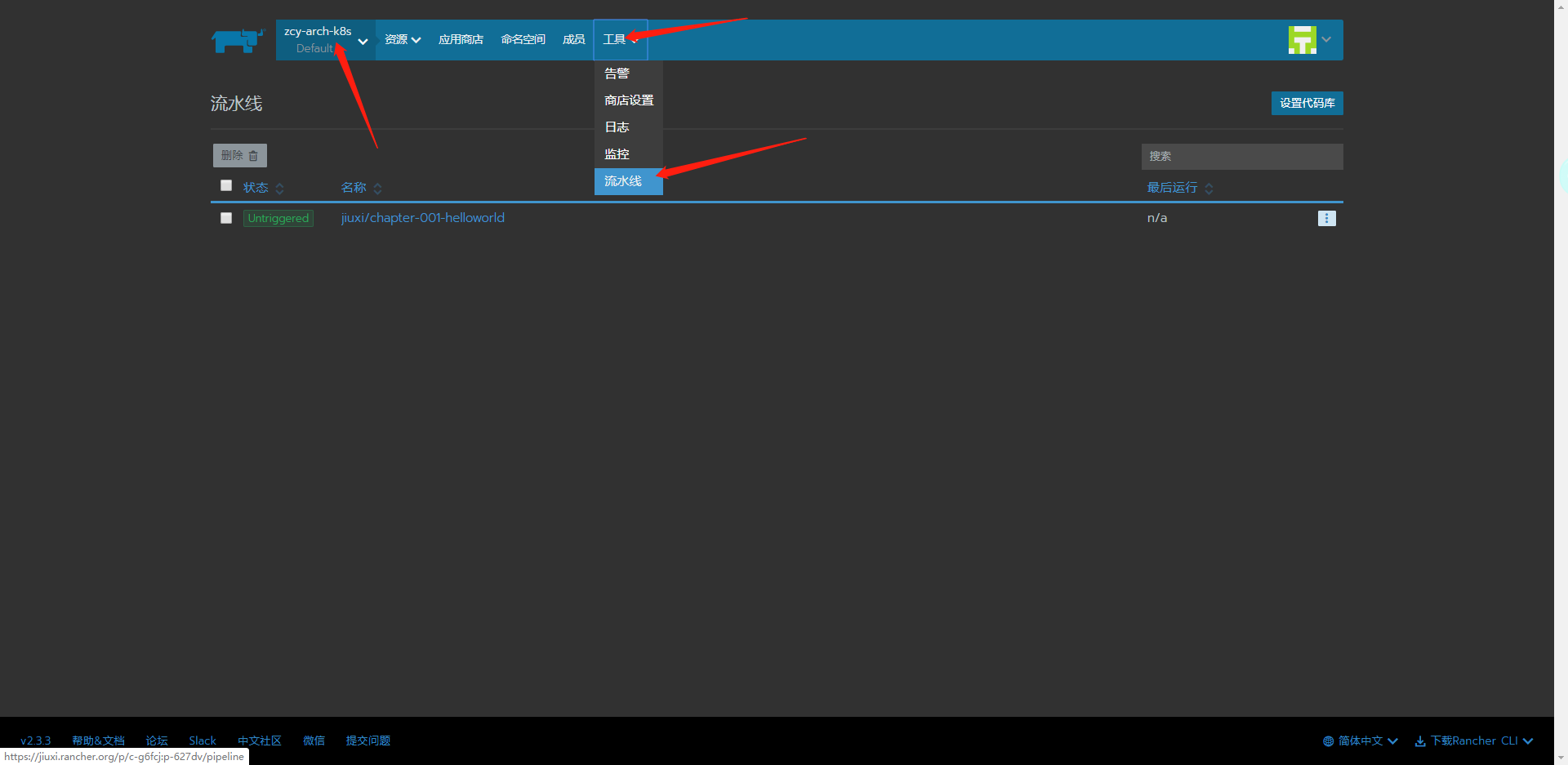
Task: Open the 论坛 footer link
Action: coord(157,741)
